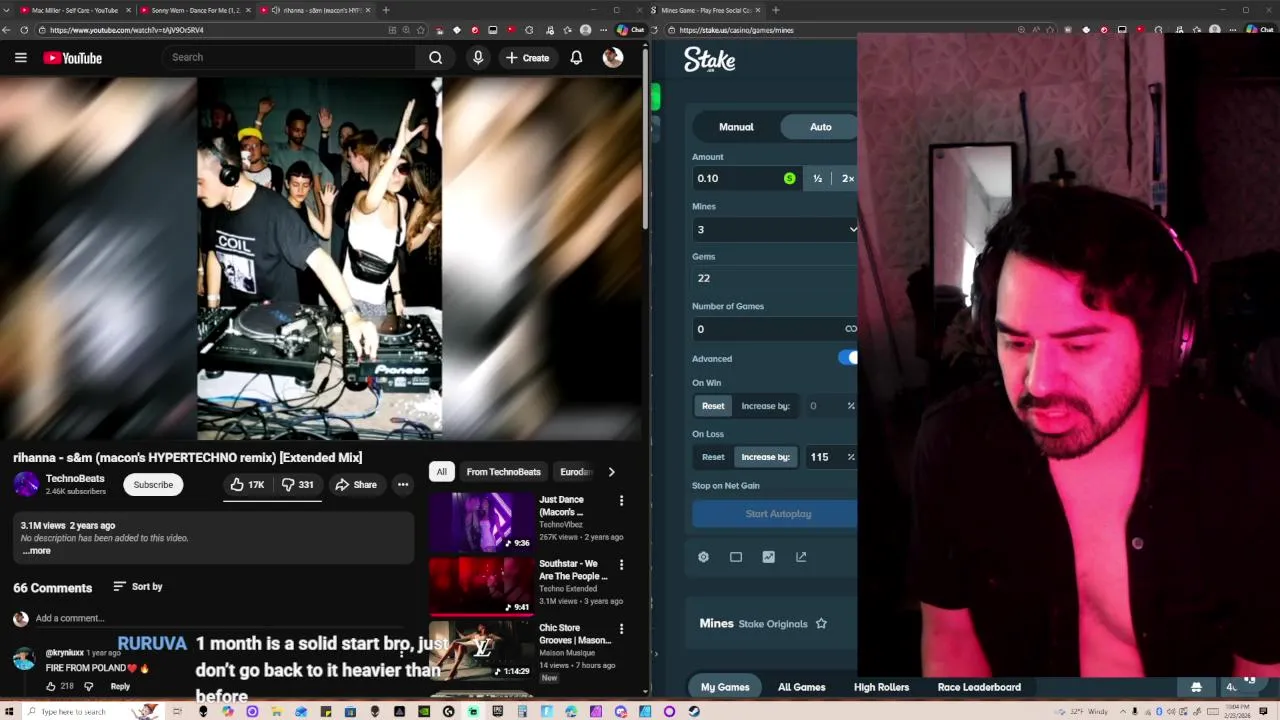Reply to kryniuxx comment
This screenshot has height=720, width=1280.
(x=120, y=686)
